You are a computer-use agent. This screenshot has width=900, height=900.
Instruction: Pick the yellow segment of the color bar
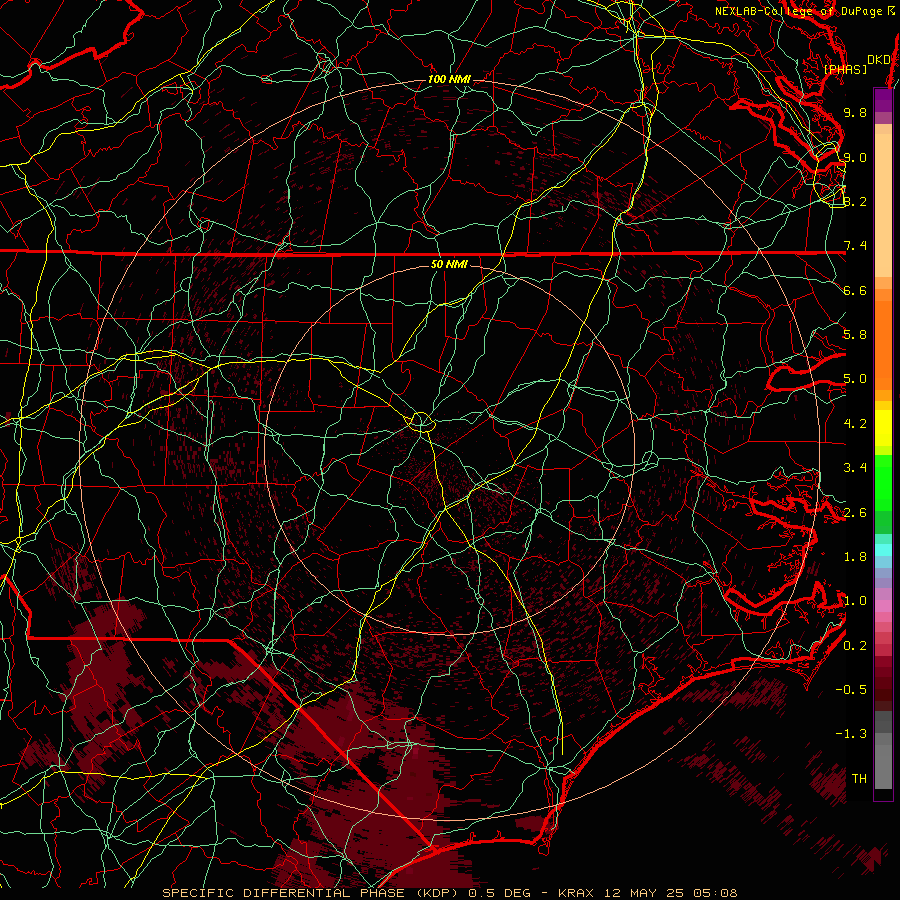point(883,428)
